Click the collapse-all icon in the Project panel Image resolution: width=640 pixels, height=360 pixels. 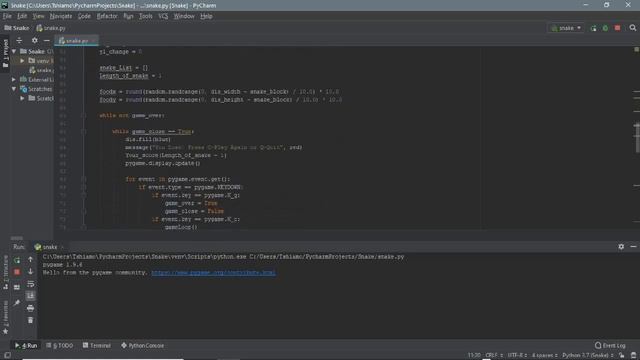[x=19, y=40]
